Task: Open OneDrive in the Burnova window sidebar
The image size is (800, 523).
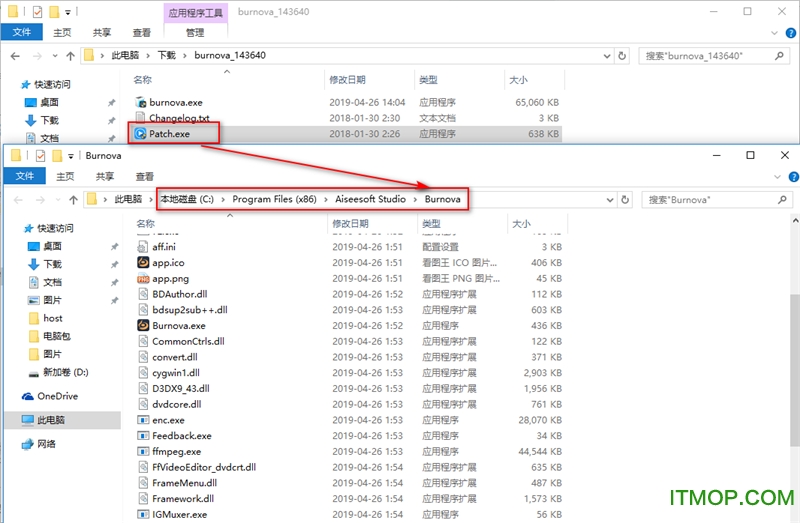Action: click(x=50, y=396)
